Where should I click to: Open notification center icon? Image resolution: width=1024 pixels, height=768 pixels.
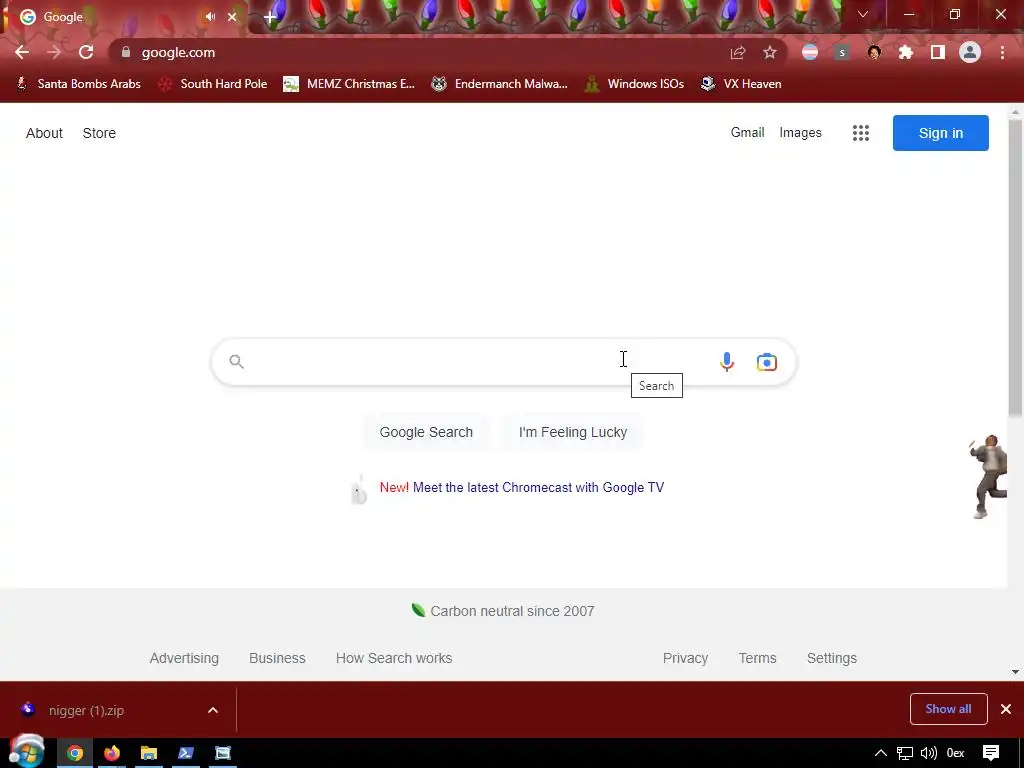click(991, 754)
